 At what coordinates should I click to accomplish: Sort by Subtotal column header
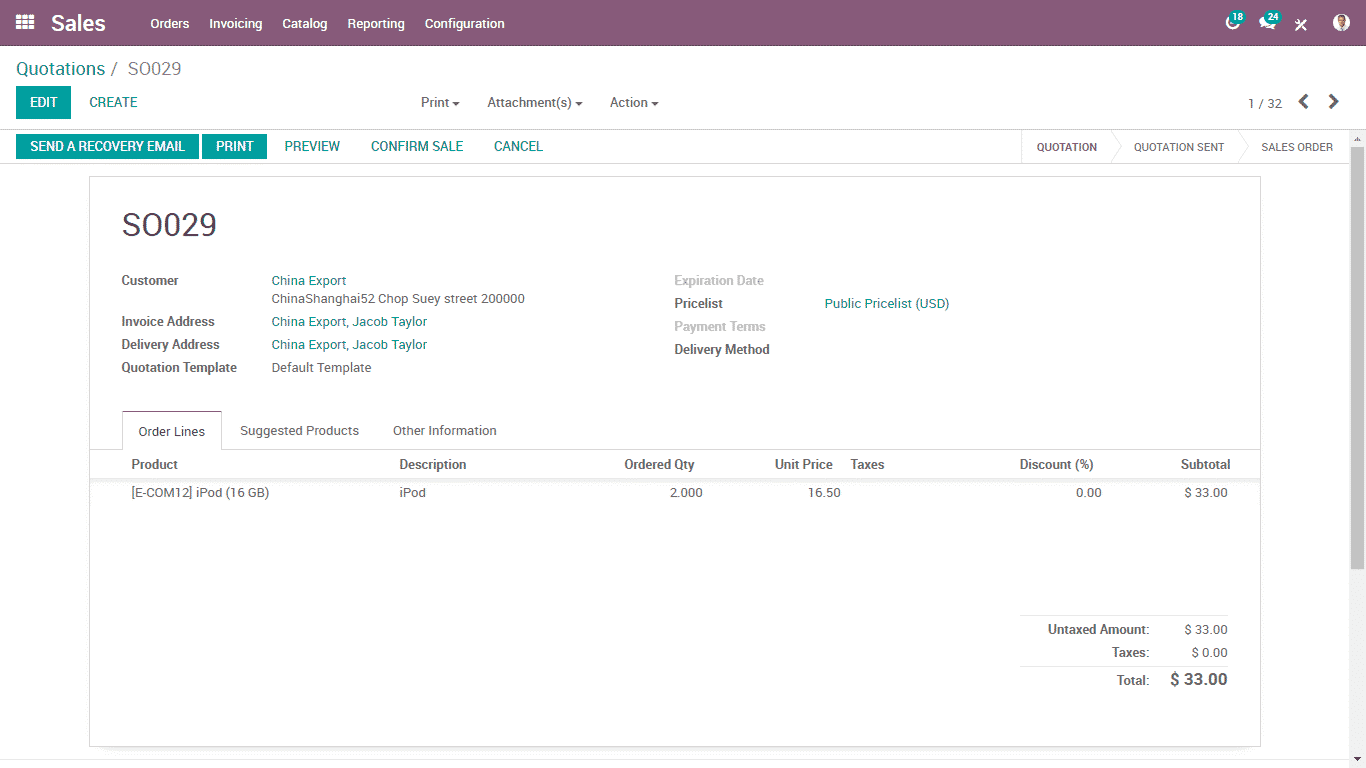pos(1205,465)
